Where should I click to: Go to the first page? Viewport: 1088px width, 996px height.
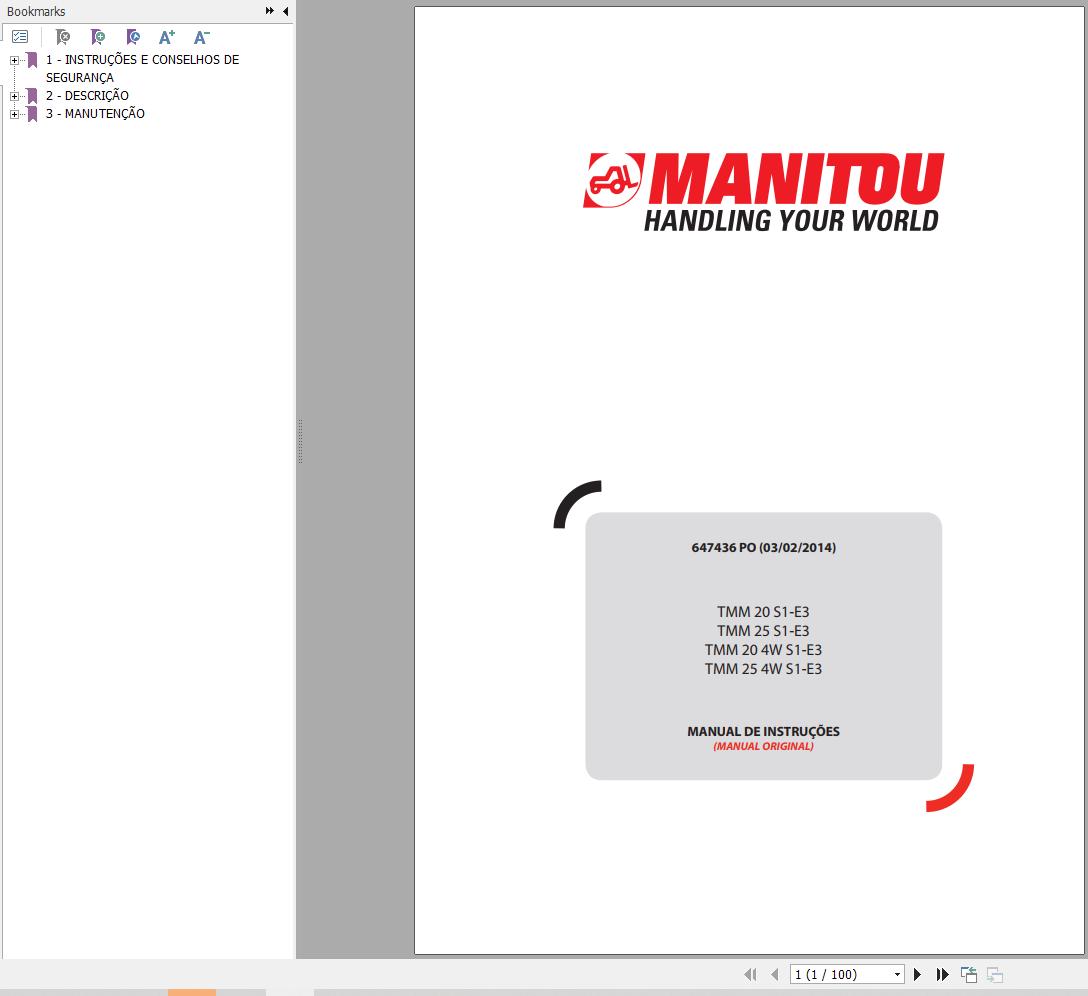750,974
